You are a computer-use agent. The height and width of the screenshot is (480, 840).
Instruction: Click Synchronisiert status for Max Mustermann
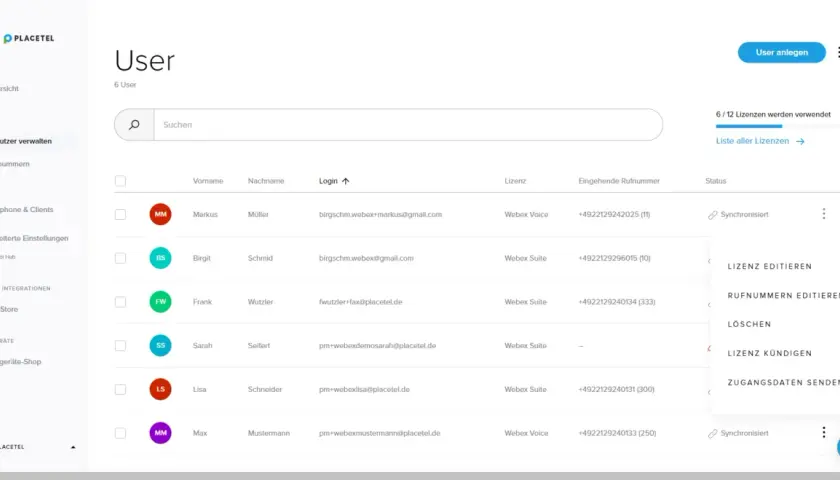[x=744, y=433]
